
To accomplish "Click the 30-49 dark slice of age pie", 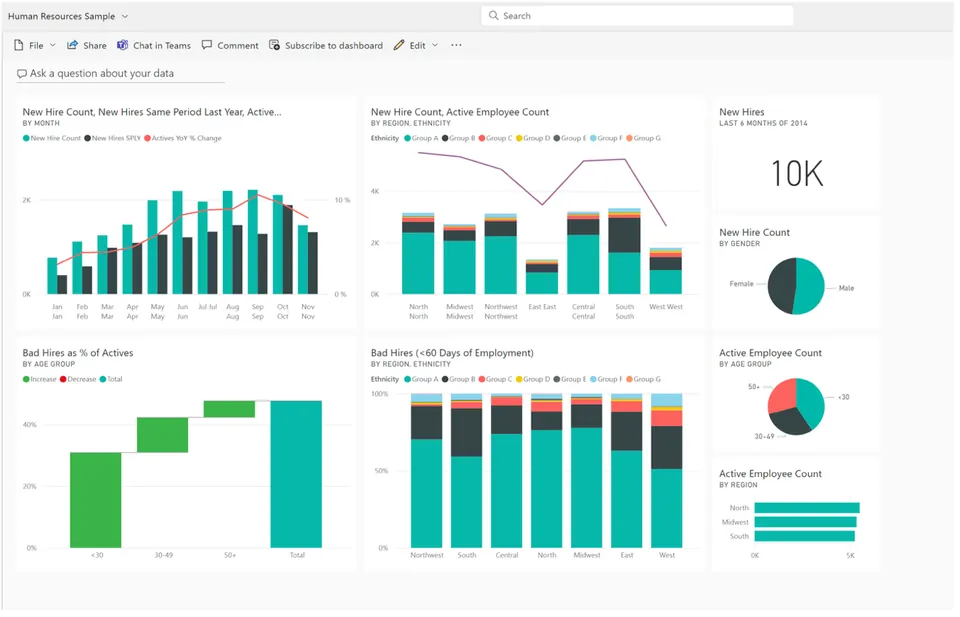I will [x=791, y=421].
